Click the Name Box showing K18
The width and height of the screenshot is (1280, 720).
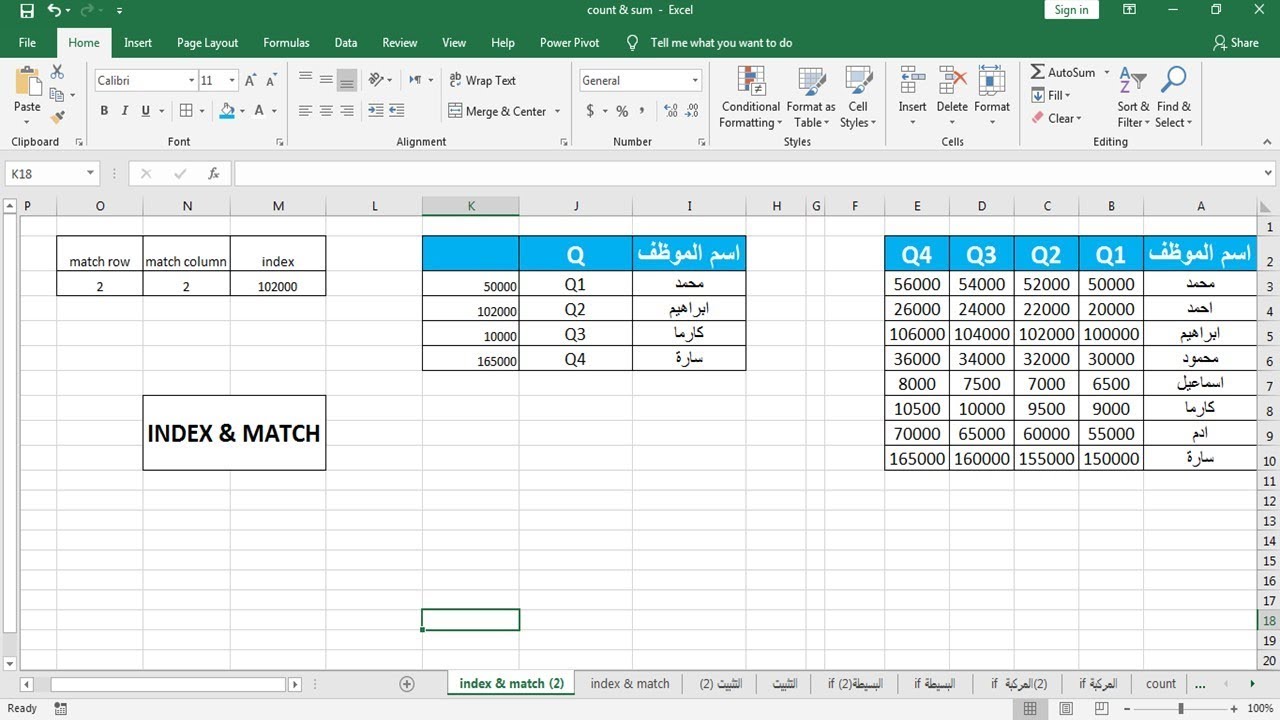coord(50,173)
